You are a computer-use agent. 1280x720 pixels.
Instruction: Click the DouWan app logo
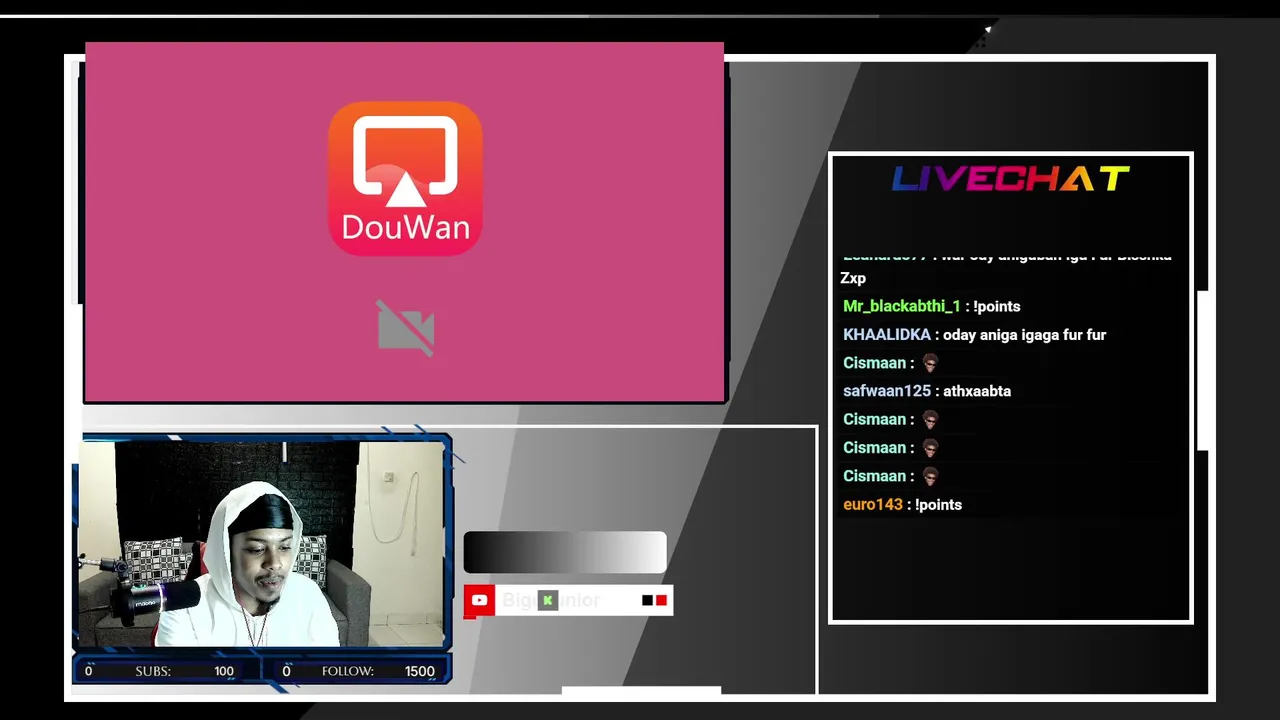tap(405, 178)
